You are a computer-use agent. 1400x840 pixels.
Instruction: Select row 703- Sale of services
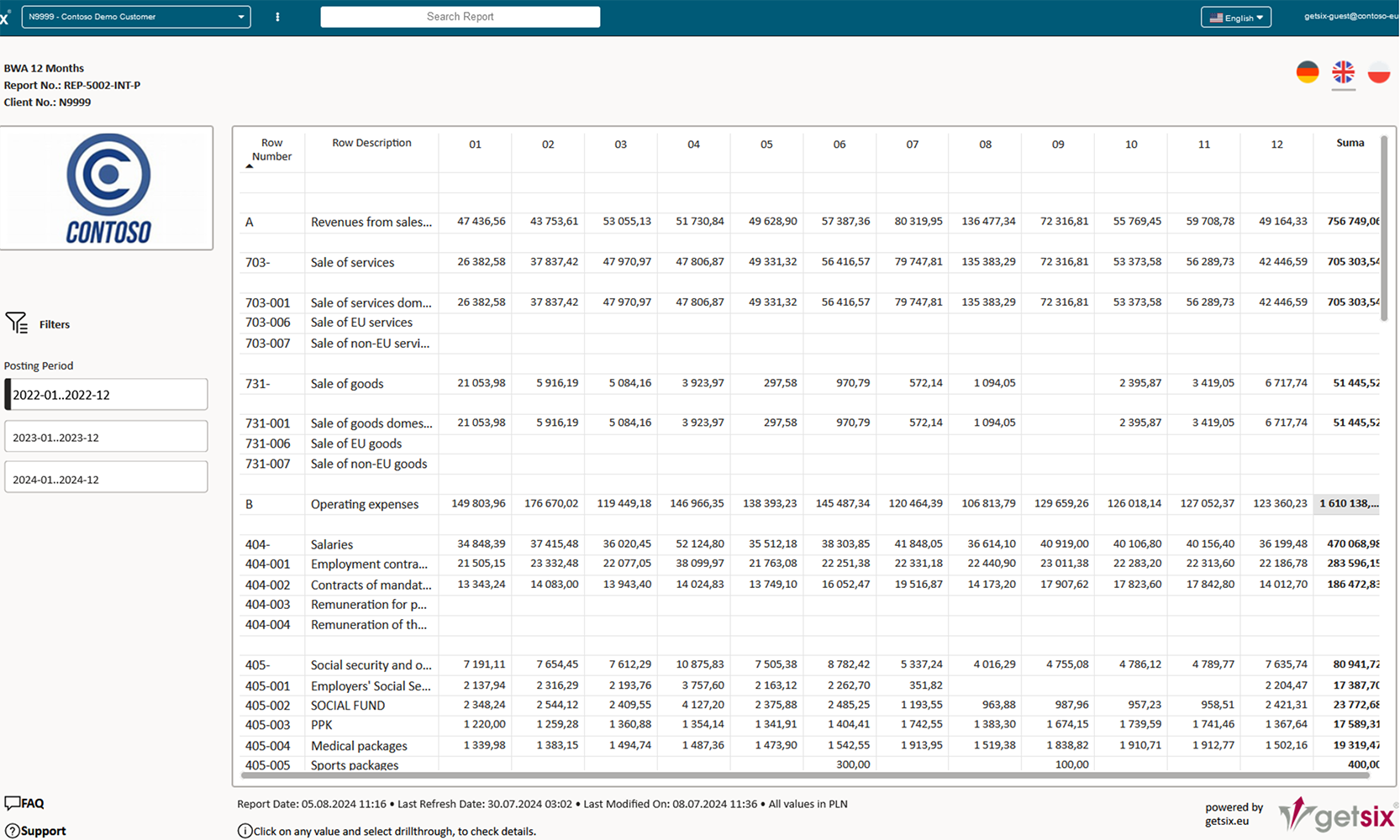click(809, 262)
